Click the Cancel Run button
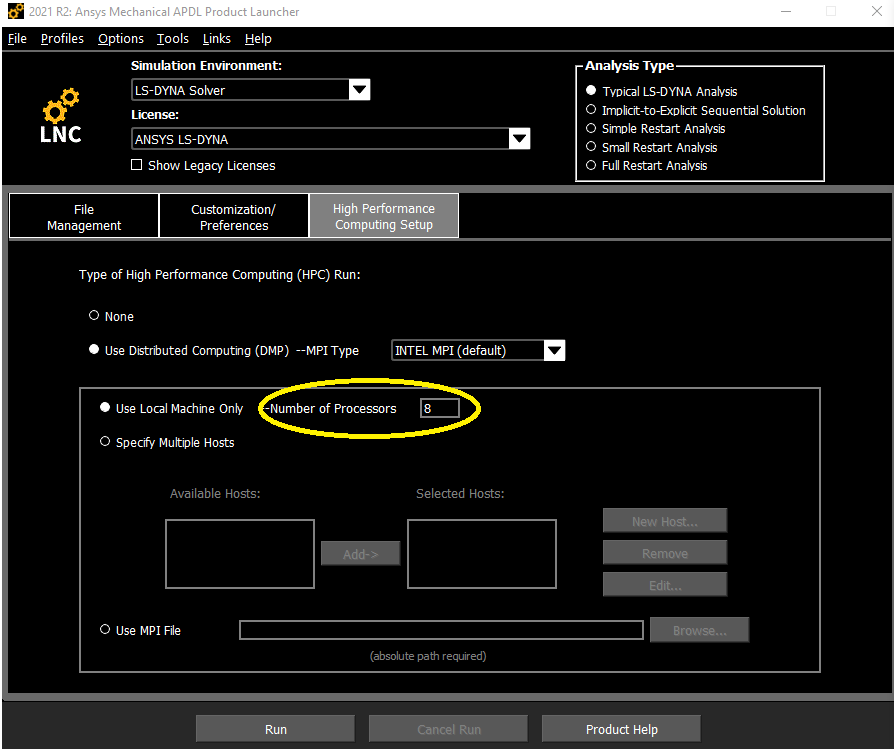This screenshot has width=894, height=749. click(448, 729)
